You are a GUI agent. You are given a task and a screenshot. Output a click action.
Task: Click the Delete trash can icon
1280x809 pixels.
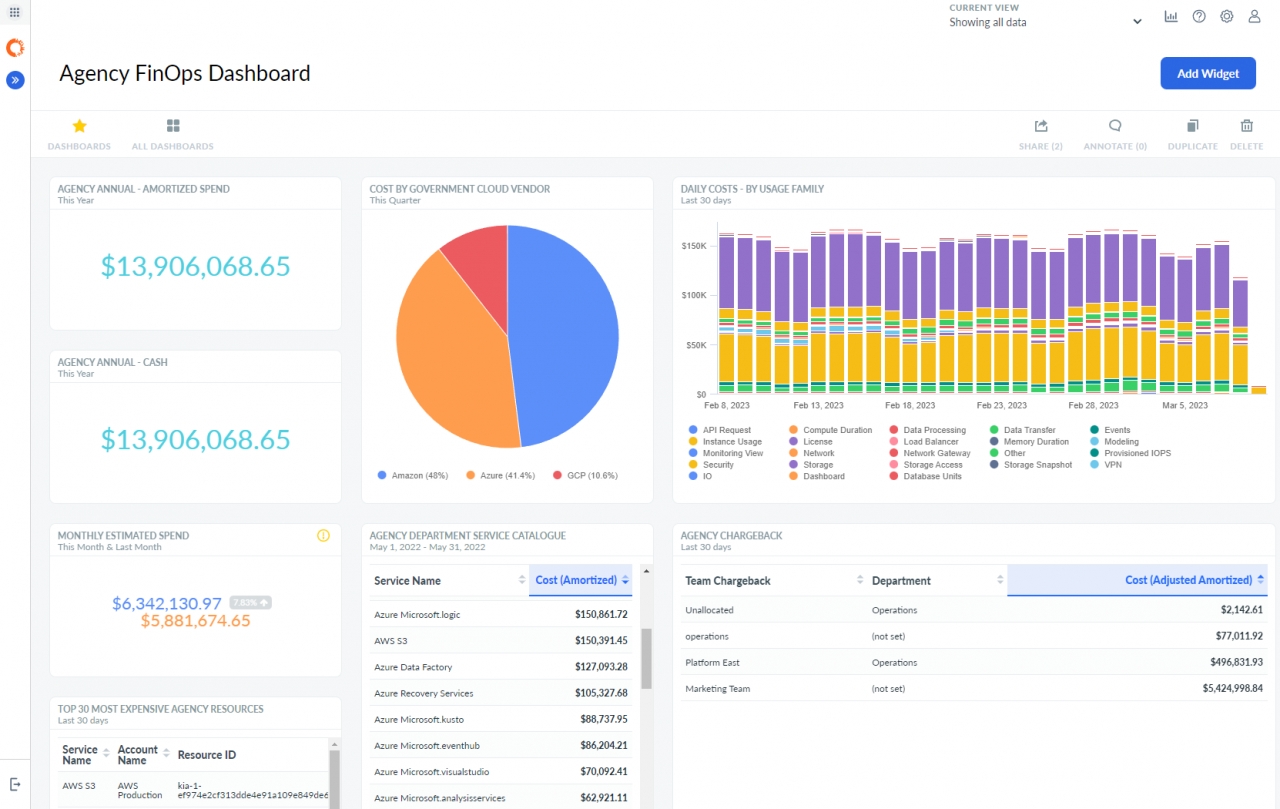pyautogui.click(x=1246, y=128)
